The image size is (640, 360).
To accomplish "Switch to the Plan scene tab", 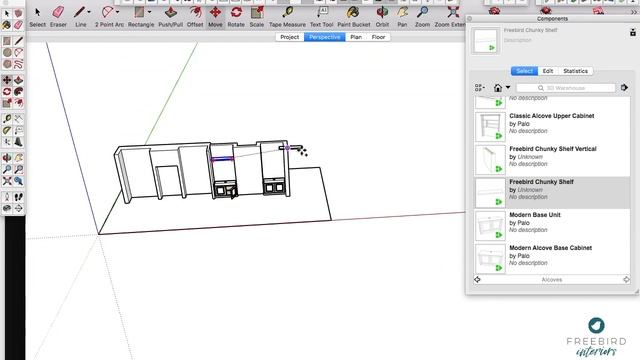I will tap(356, 37).
